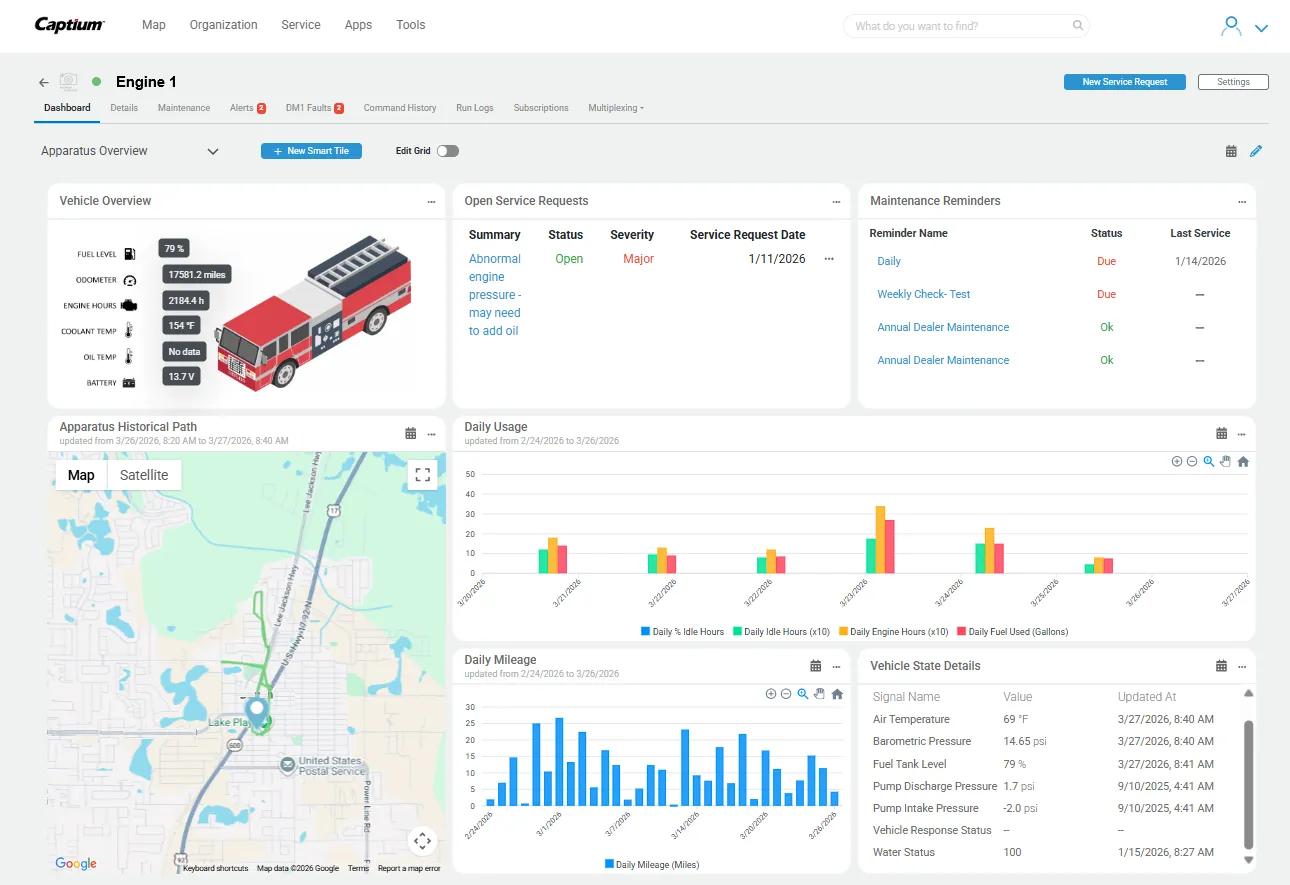Select the pan hand tool on Daily Mileage chart
The width and height of the screenshot is (1290, 885).
click(819, 694)
